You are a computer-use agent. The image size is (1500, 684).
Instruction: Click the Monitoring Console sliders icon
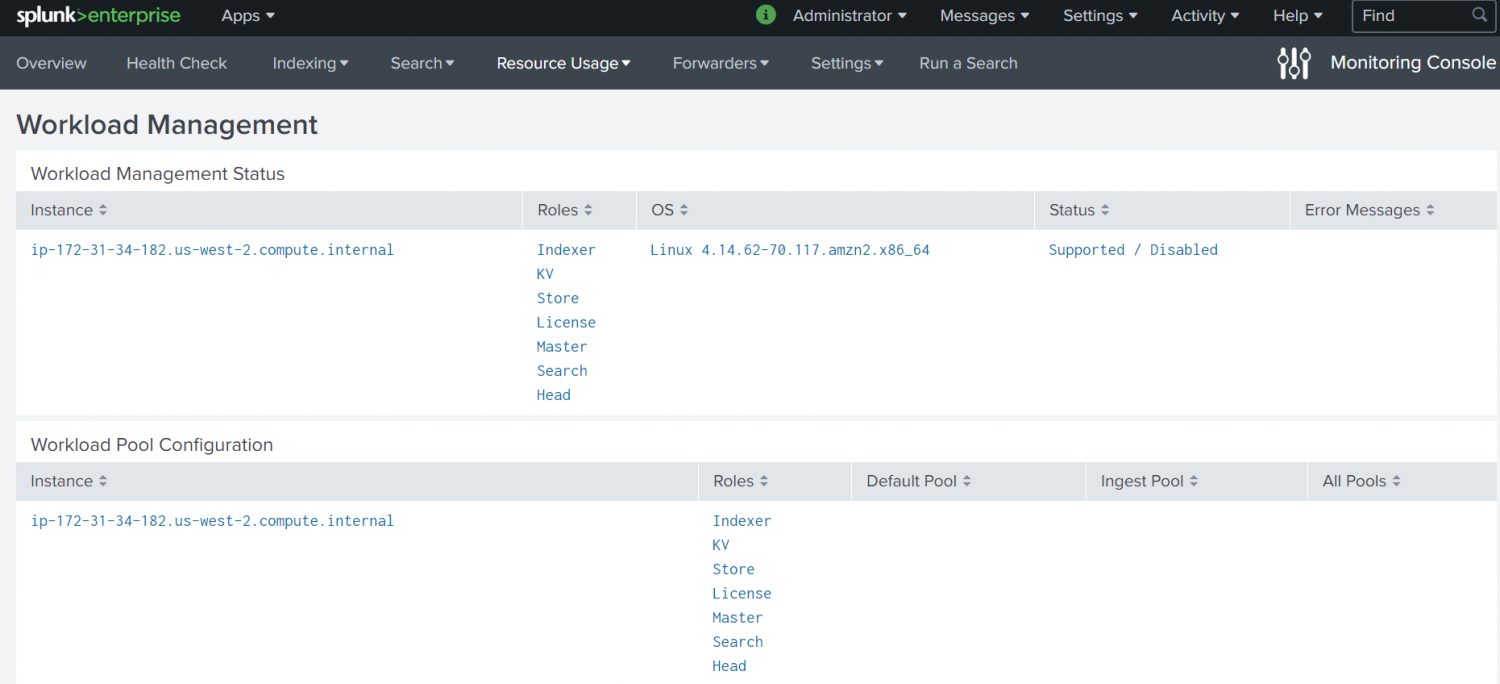click(x=1293, y=62)
